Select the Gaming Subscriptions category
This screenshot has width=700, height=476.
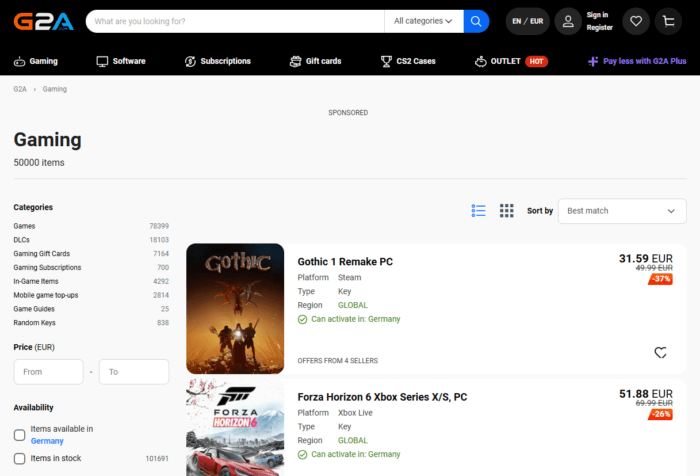pos(47,268)
